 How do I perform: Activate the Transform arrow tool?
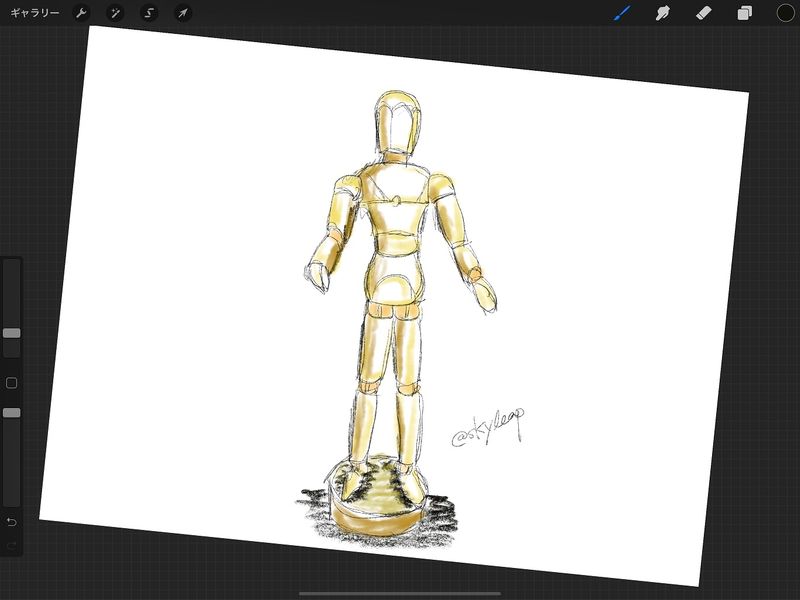click(x=182, y=13)
